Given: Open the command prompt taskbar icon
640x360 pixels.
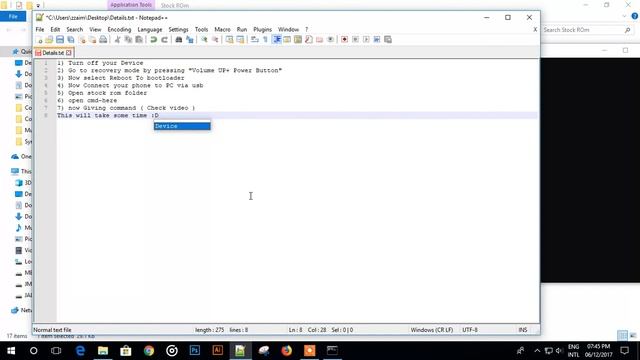Looking at the screenshot, I should coord(332,351).
